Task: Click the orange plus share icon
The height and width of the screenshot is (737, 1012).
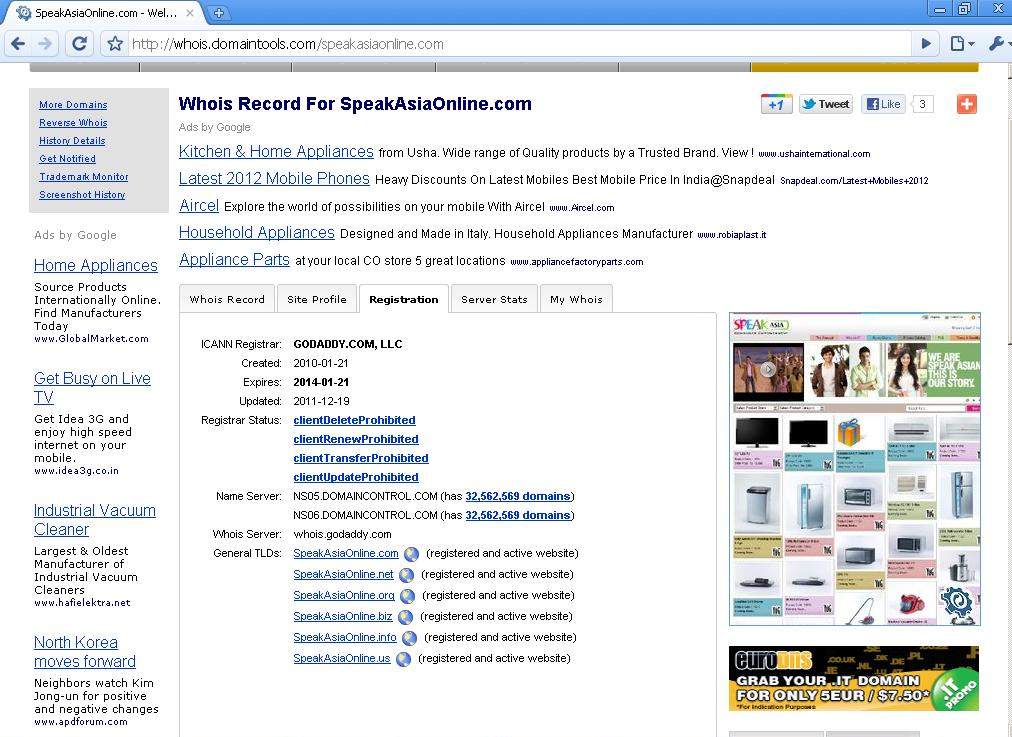Action: click(x=967, y=104)
